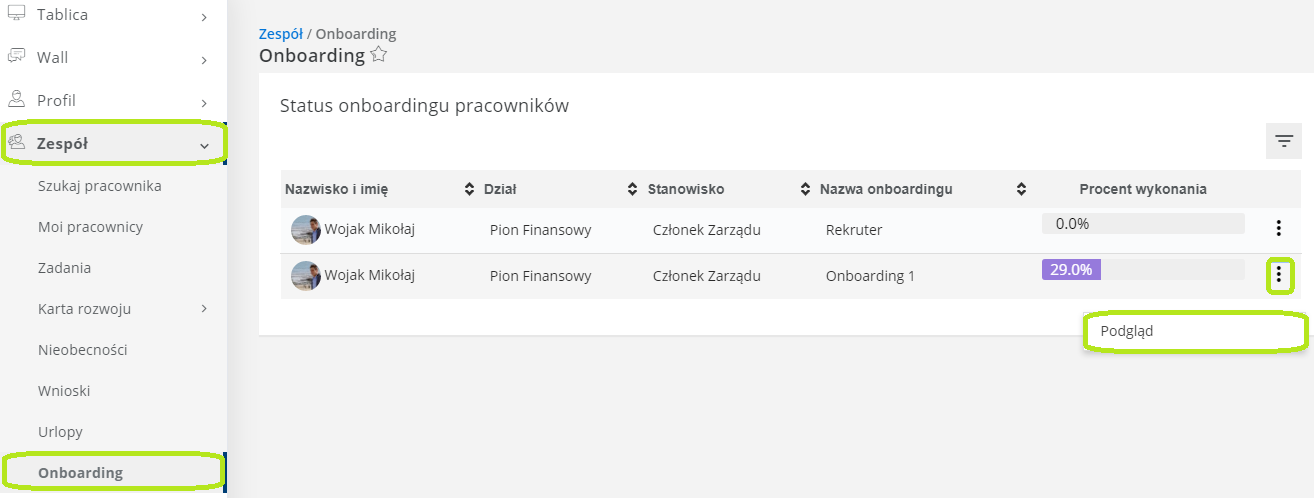Follow the Zespół breadcrumb link
Image resolution: width=1314 pixels, height=498 pixels.
tap(281, 34)
